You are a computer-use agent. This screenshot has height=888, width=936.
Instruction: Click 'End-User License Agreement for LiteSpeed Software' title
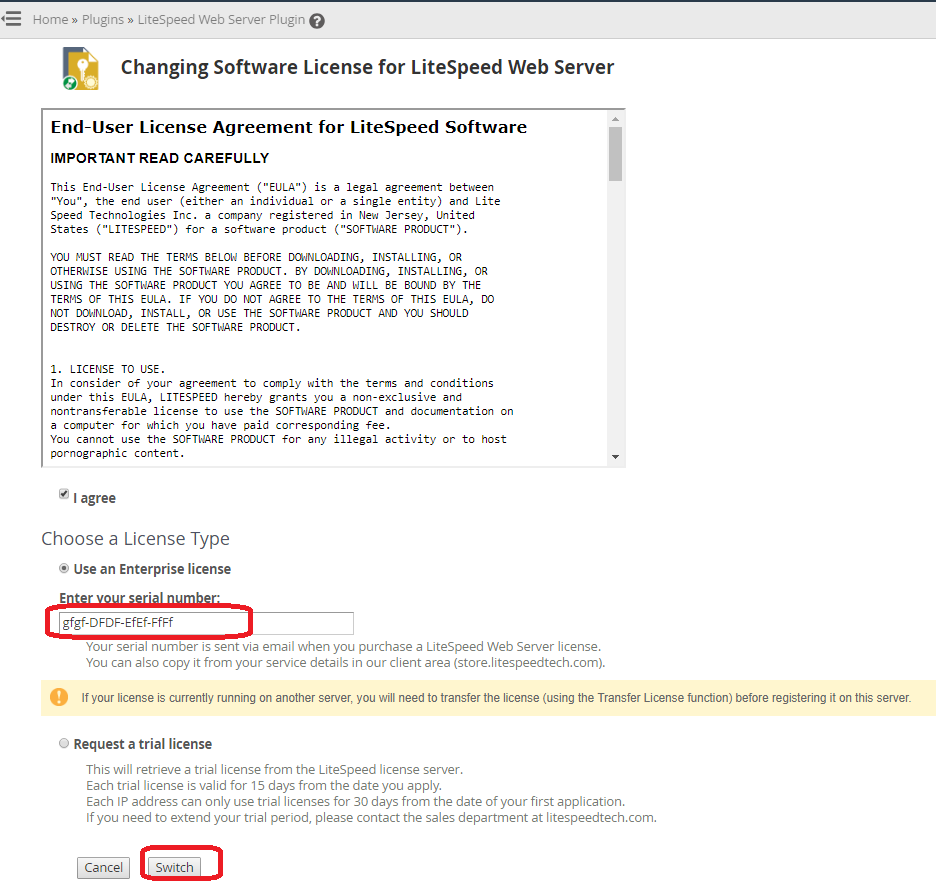[x=288, y=127]
